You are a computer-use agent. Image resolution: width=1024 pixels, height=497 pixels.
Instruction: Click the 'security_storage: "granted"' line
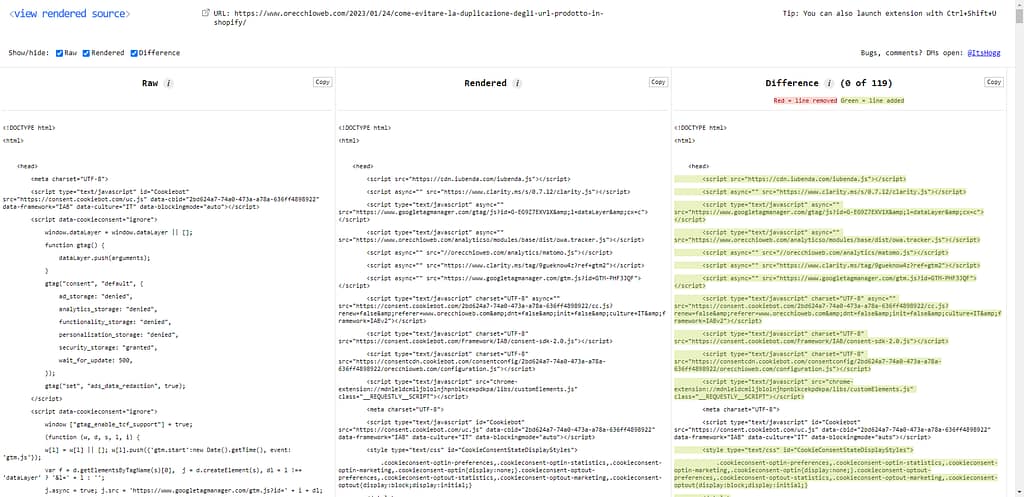pos(106,347)
